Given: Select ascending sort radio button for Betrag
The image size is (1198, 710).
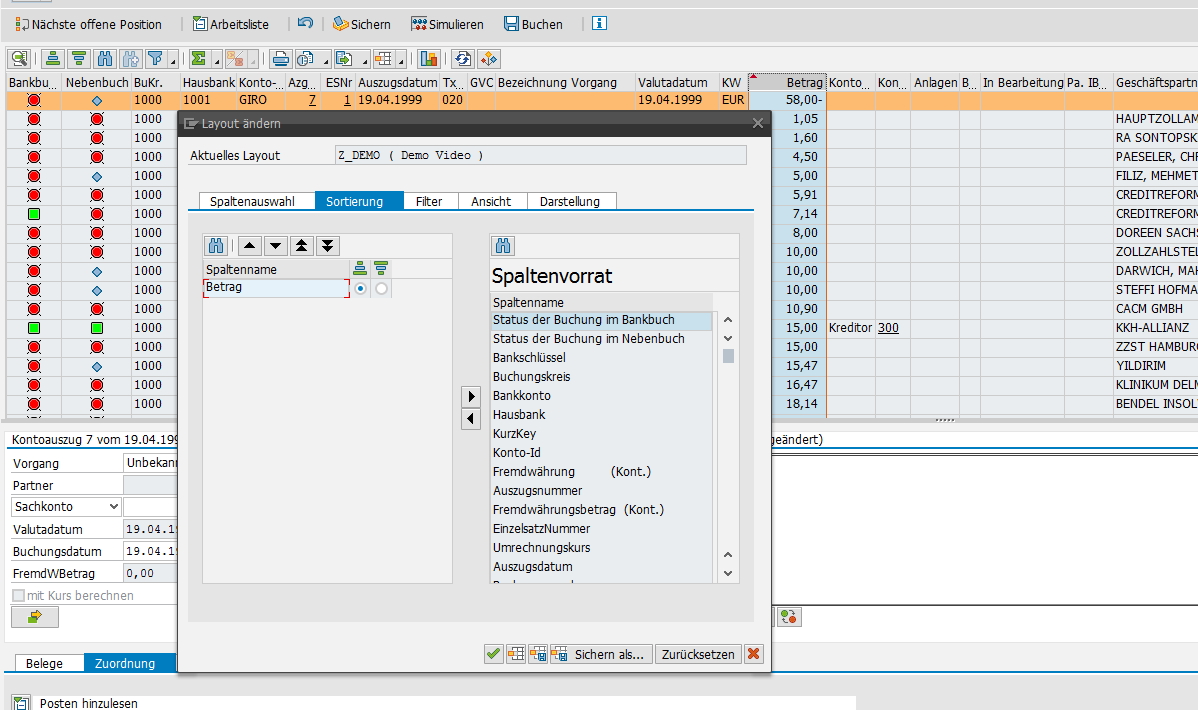Looking at the screenshot, I should pos(360,288).
